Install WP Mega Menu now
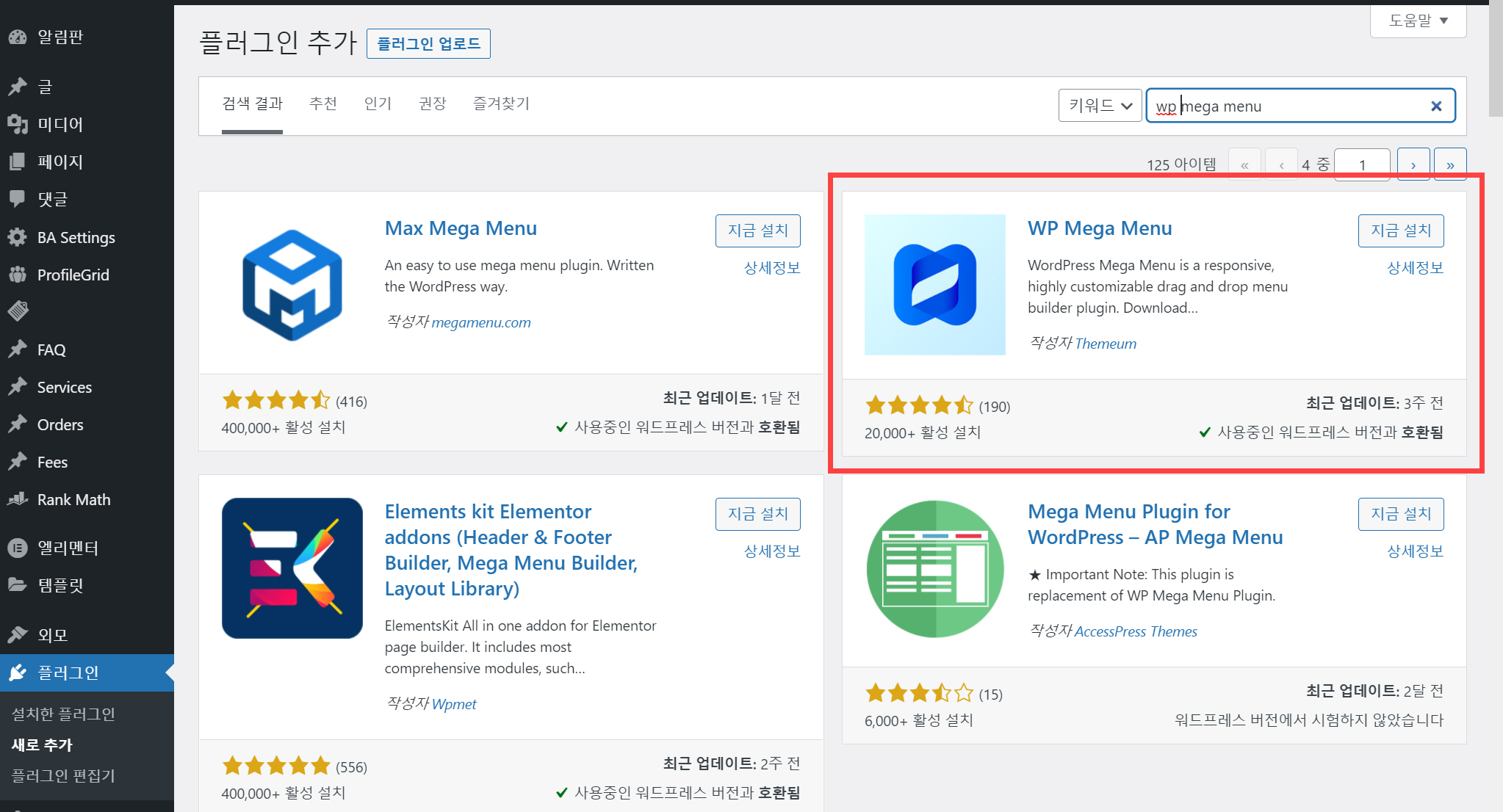This screenshot has width=1503, height=812. [x=1400, y=231]
